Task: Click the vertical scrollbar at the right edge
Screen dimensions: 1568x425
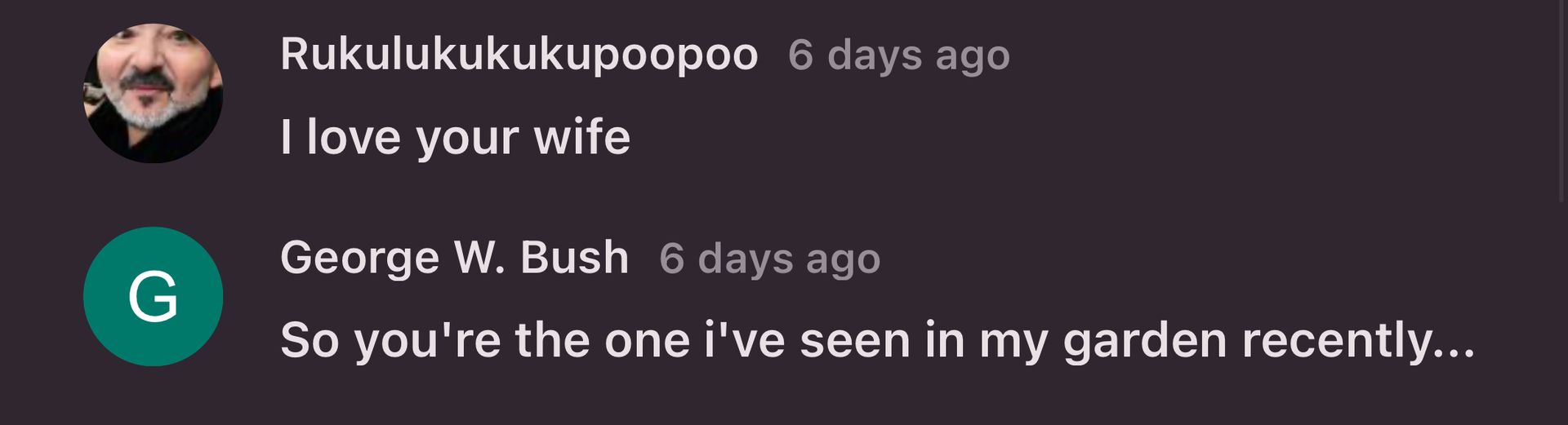Action: (1561, 100)
